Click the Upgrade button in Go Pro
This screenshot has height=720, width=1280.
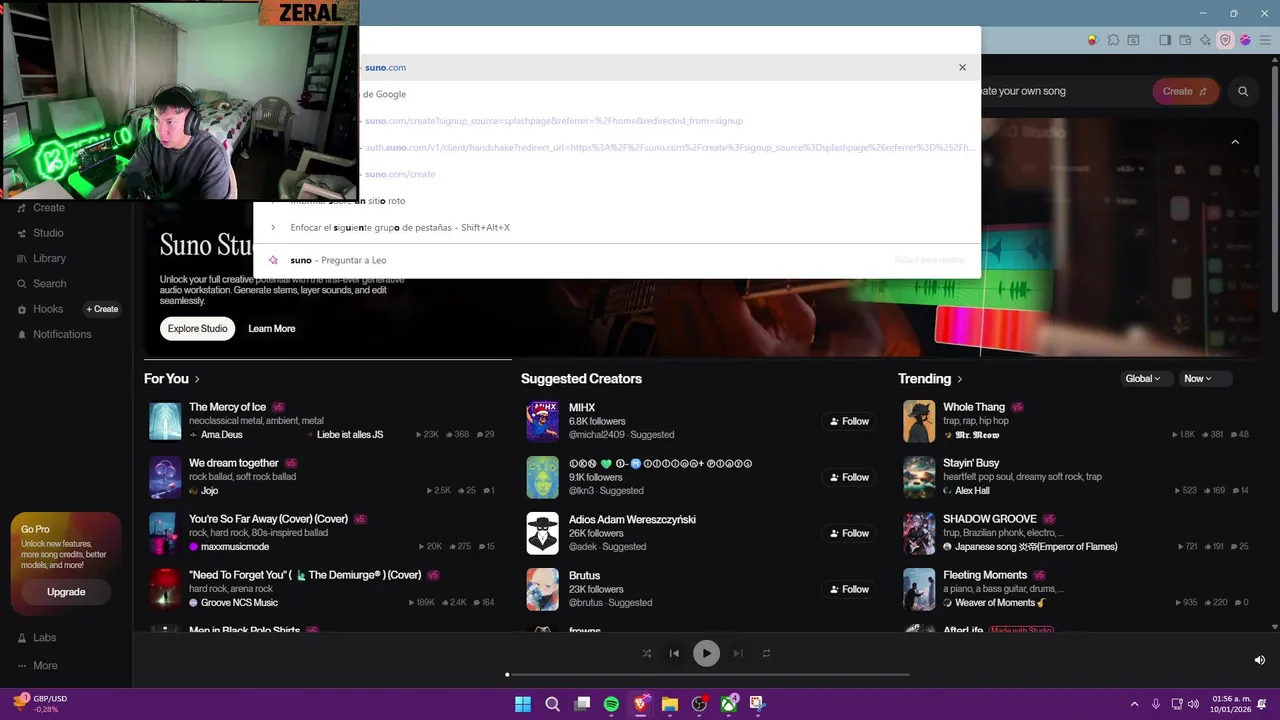click(66, 592)
